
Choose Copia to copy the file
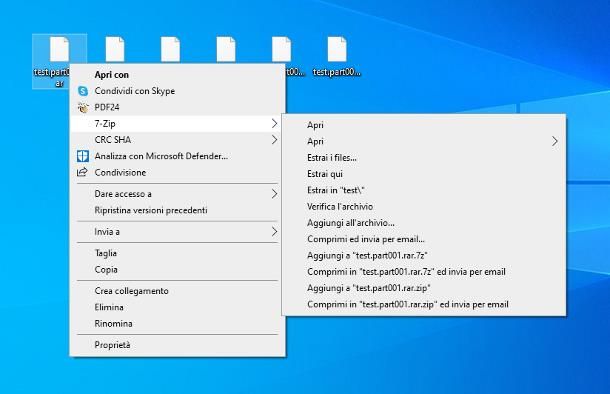[x=177, y=270]
